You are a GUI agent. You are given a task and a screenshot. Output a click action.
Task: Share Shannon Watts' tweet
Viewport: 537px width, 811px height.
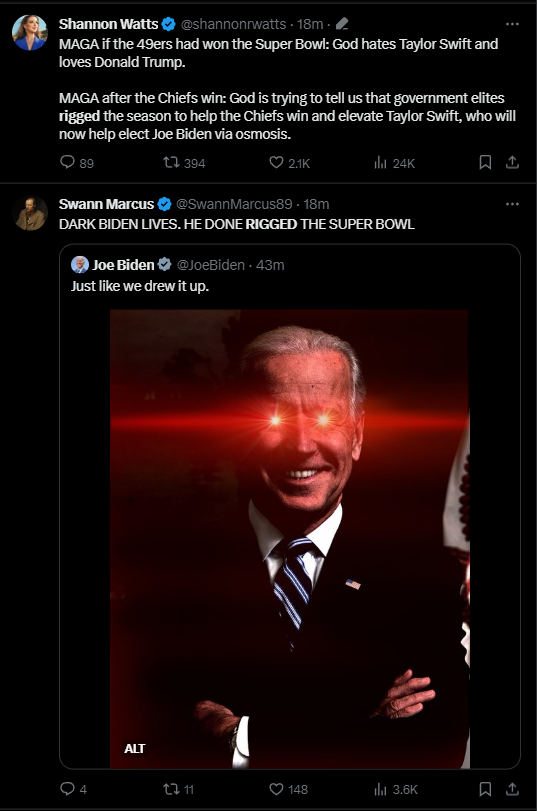coord(512,162)
